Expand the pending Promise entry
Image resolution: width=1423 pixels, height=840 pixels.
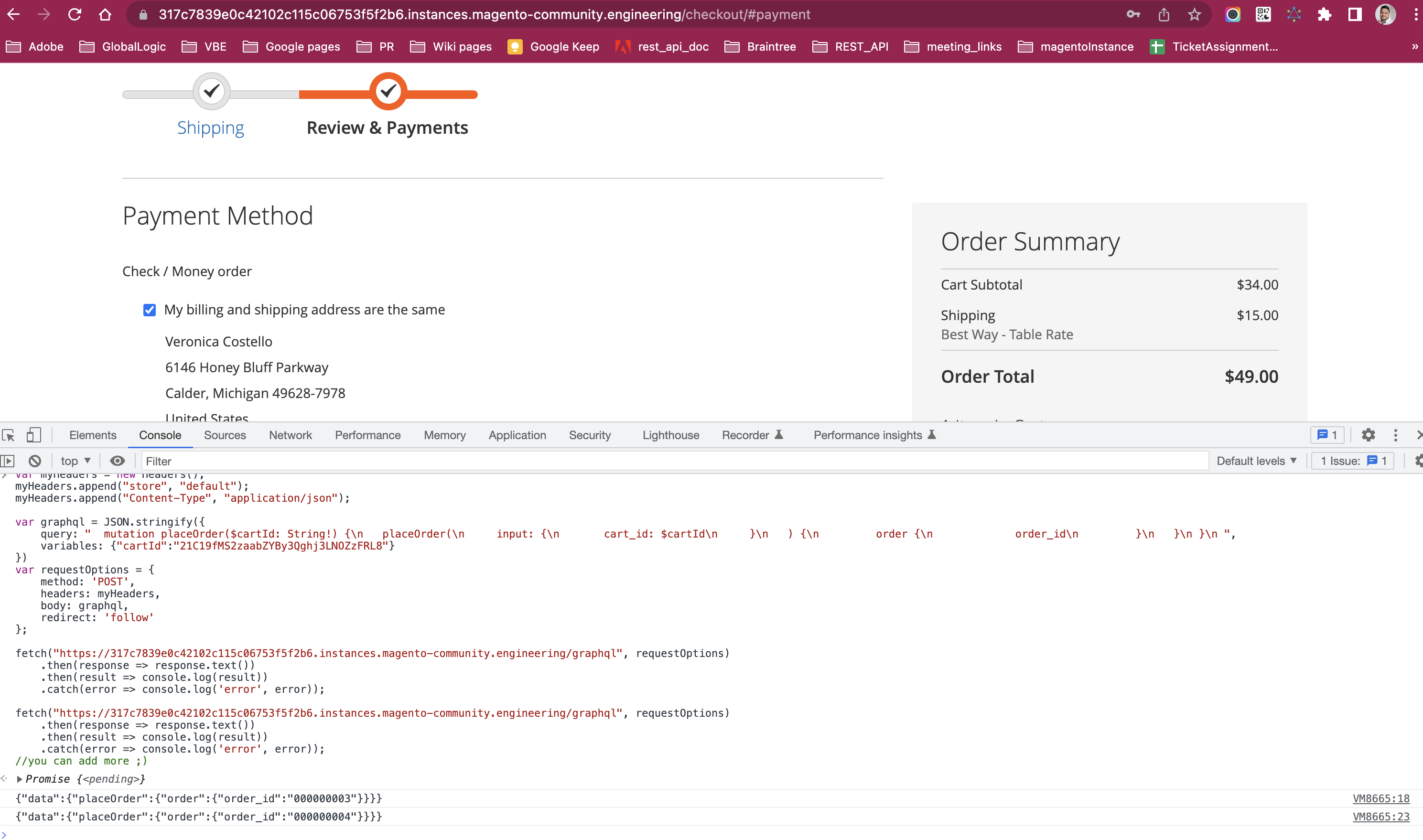(20, 778)
